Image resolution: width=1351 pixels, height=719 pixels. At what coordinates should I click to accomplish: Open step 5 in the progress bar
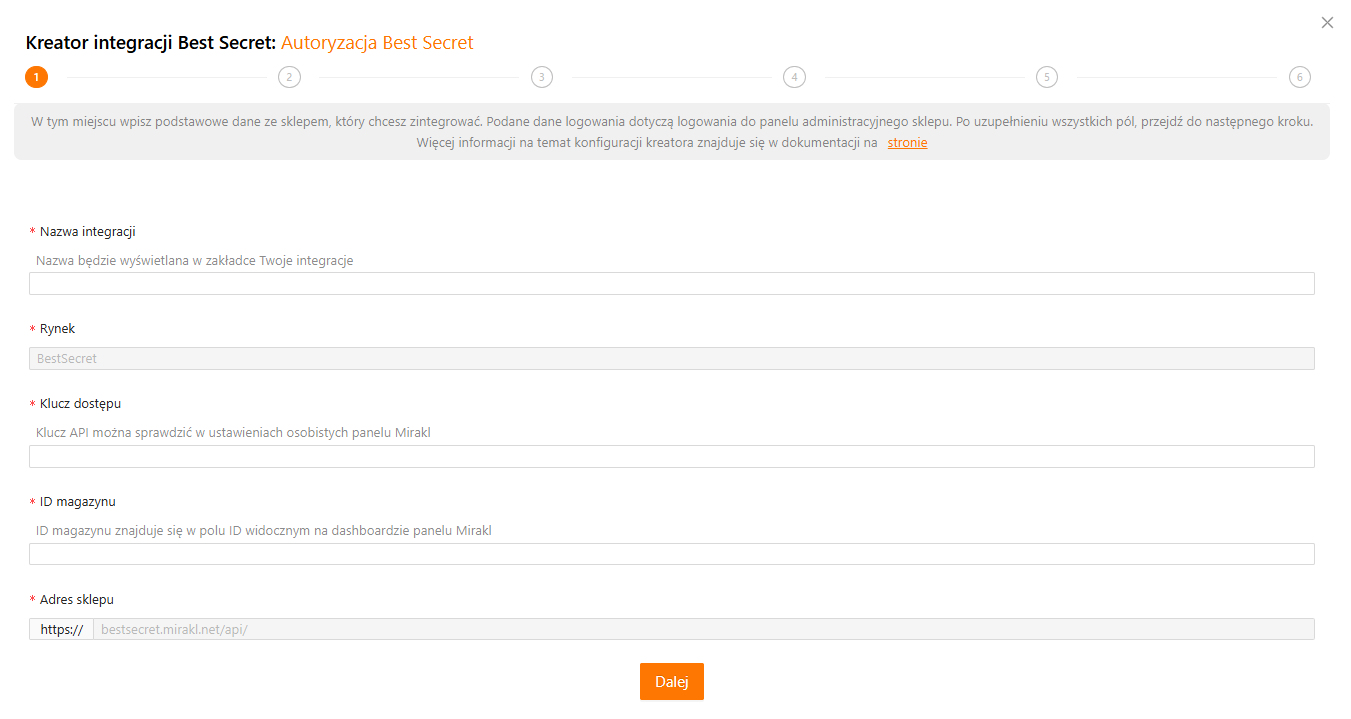1046,77
